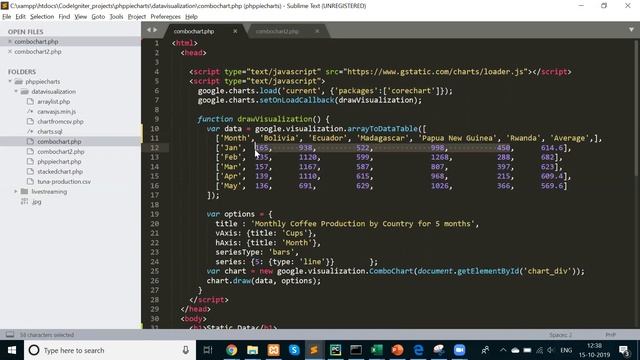Click the Windows Start button
This screenshot has height=360, width=640.
pos(12,350)
